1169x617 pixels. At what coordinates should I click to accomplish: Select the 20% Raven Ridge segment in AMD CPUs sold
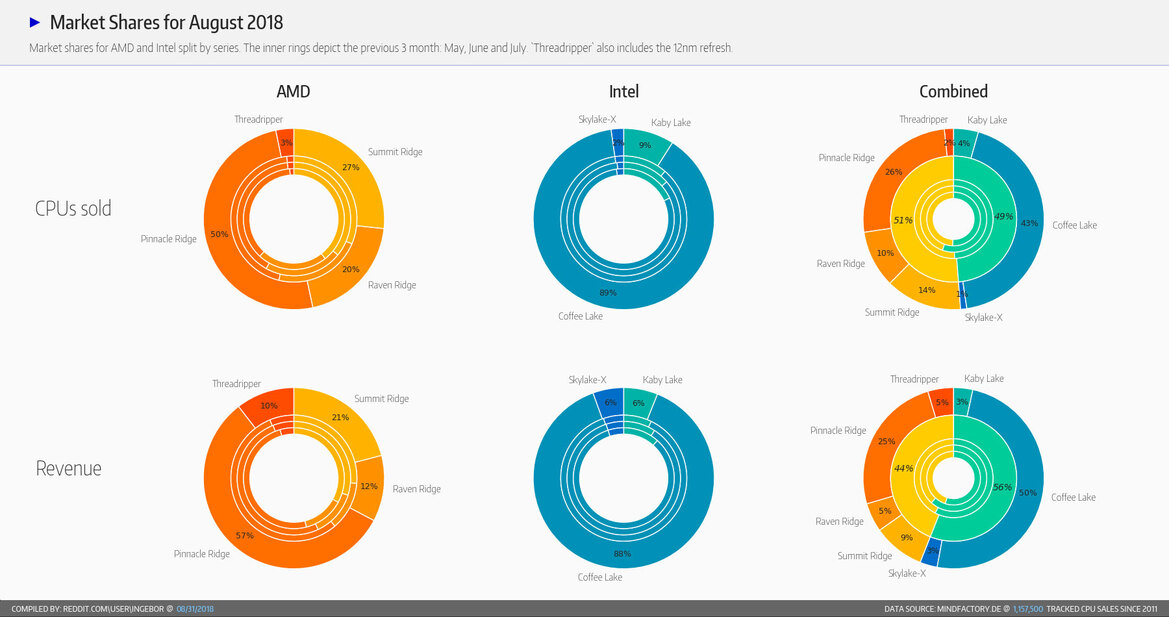(350, 268)
